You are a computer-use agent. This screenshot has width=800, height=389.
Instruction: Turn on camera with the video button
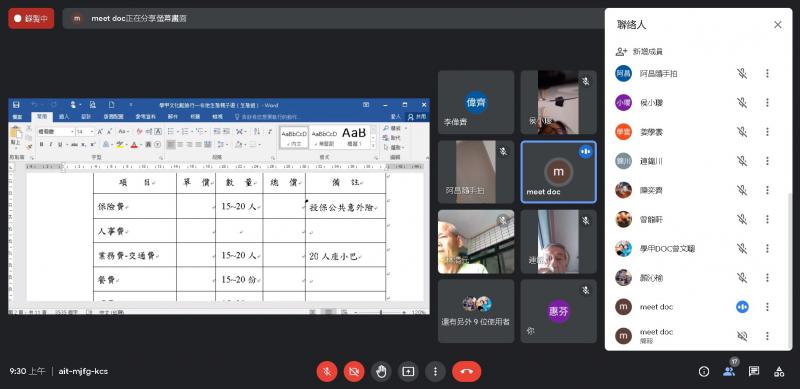354,372
